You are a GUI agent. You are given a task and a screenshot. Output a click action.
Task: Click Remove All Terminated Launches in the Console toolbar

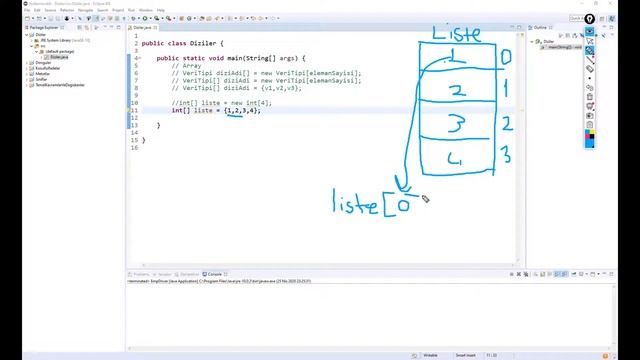[x=526, y=274]
